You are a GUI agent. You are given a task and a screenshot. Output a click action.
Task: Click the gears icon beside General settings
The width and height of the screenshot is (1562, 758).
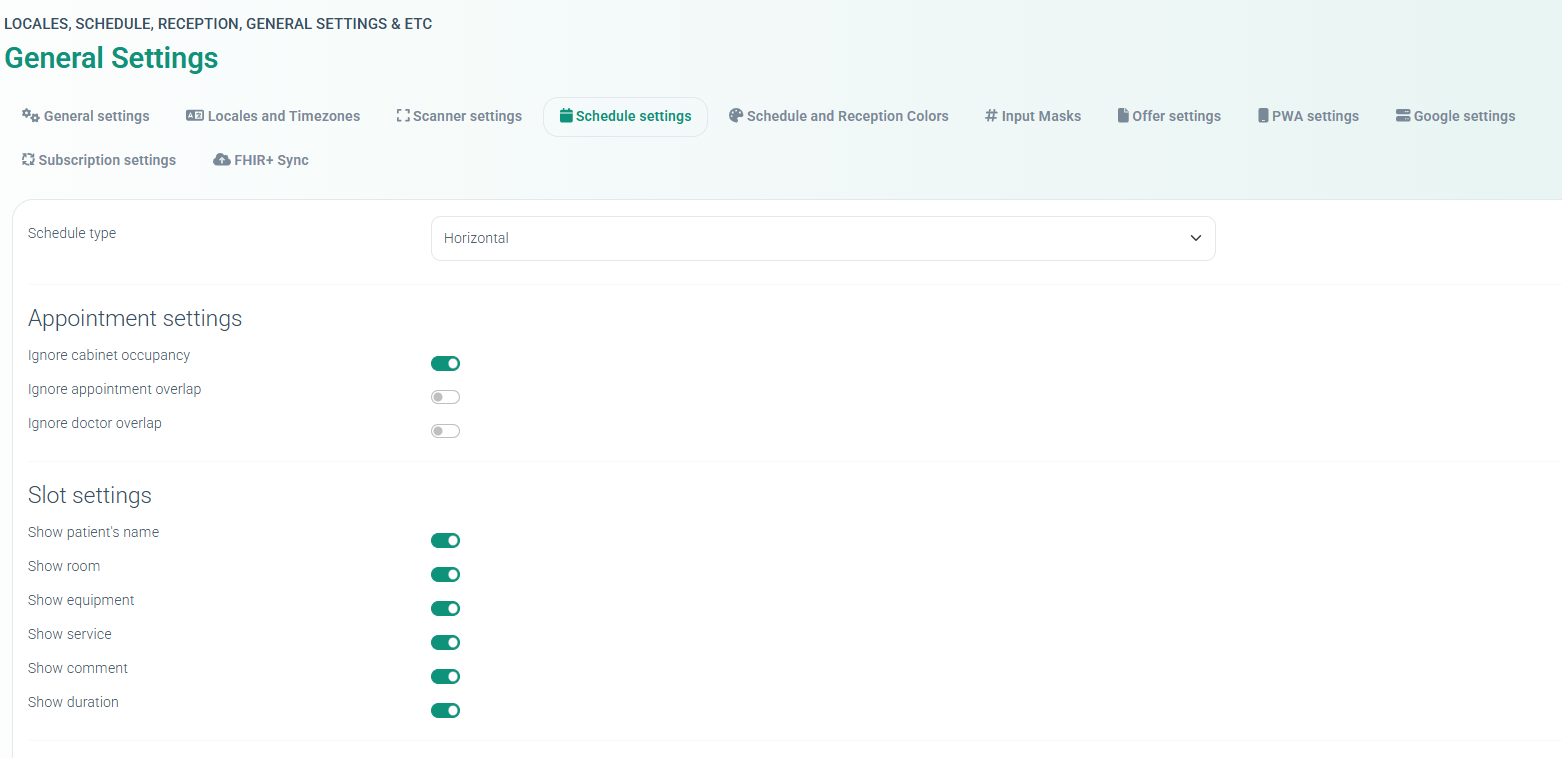click(x=31, y=116)
